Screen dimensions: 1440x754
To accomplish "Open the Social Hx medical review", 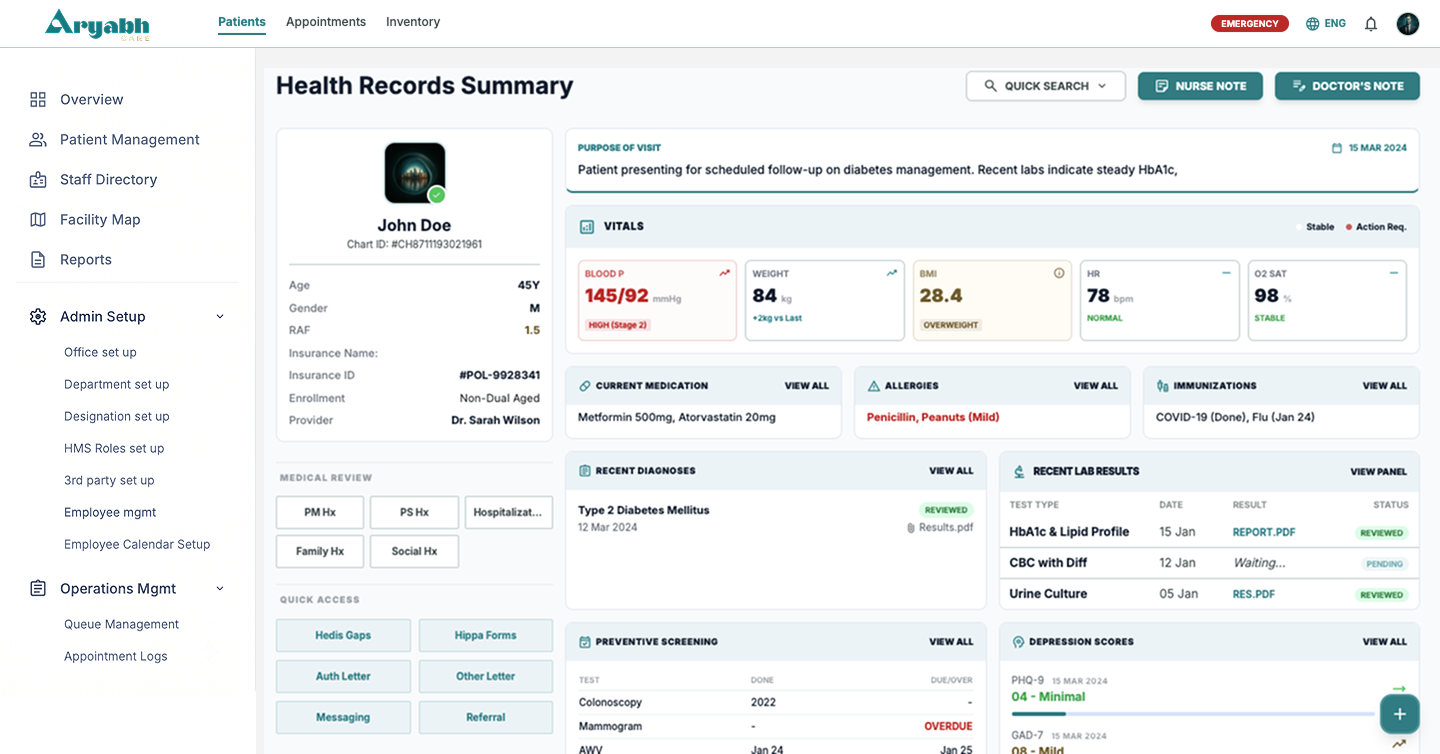I will pos(414,552).
